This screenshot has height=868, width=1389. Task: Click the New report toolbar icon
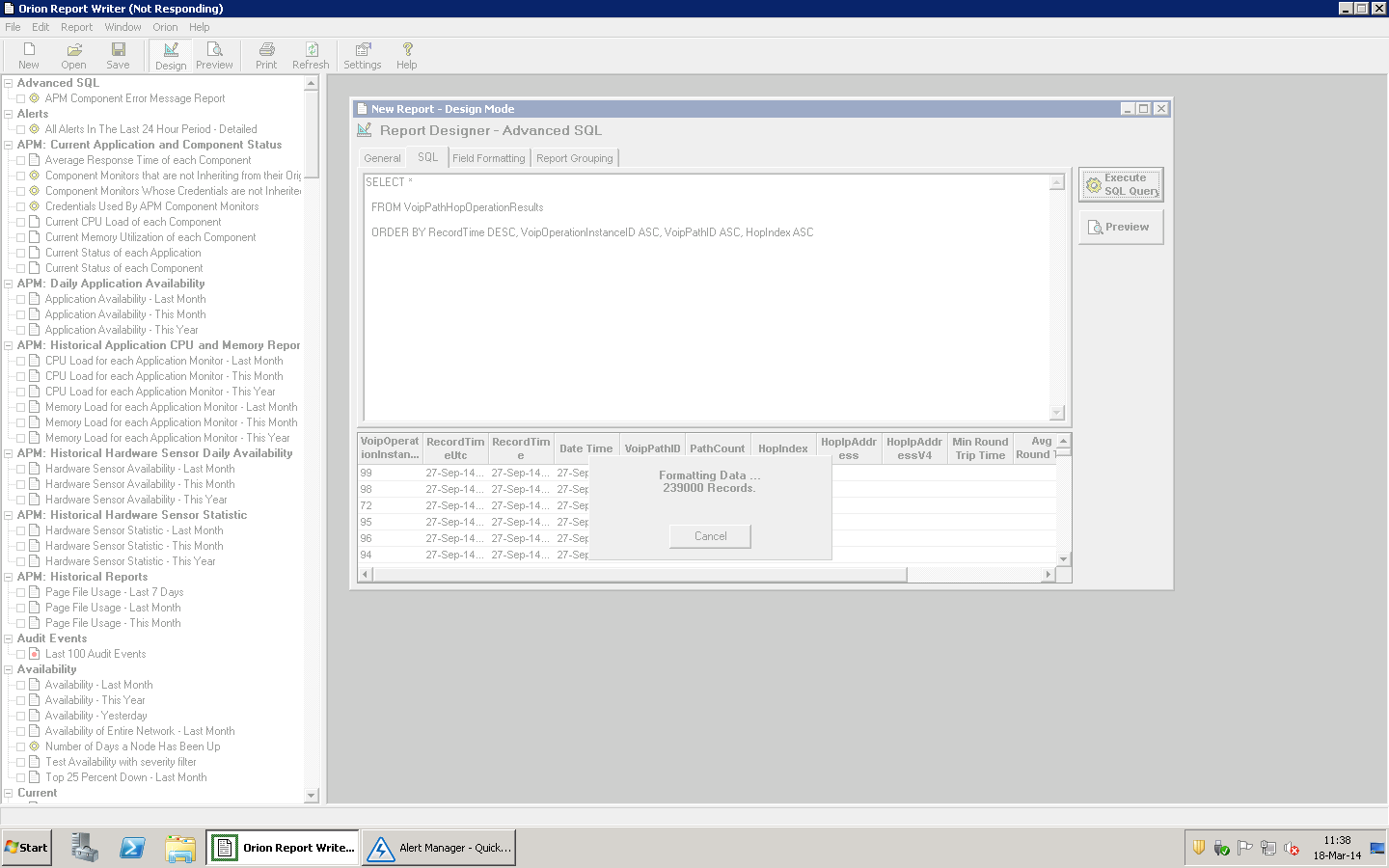point(29,56)
